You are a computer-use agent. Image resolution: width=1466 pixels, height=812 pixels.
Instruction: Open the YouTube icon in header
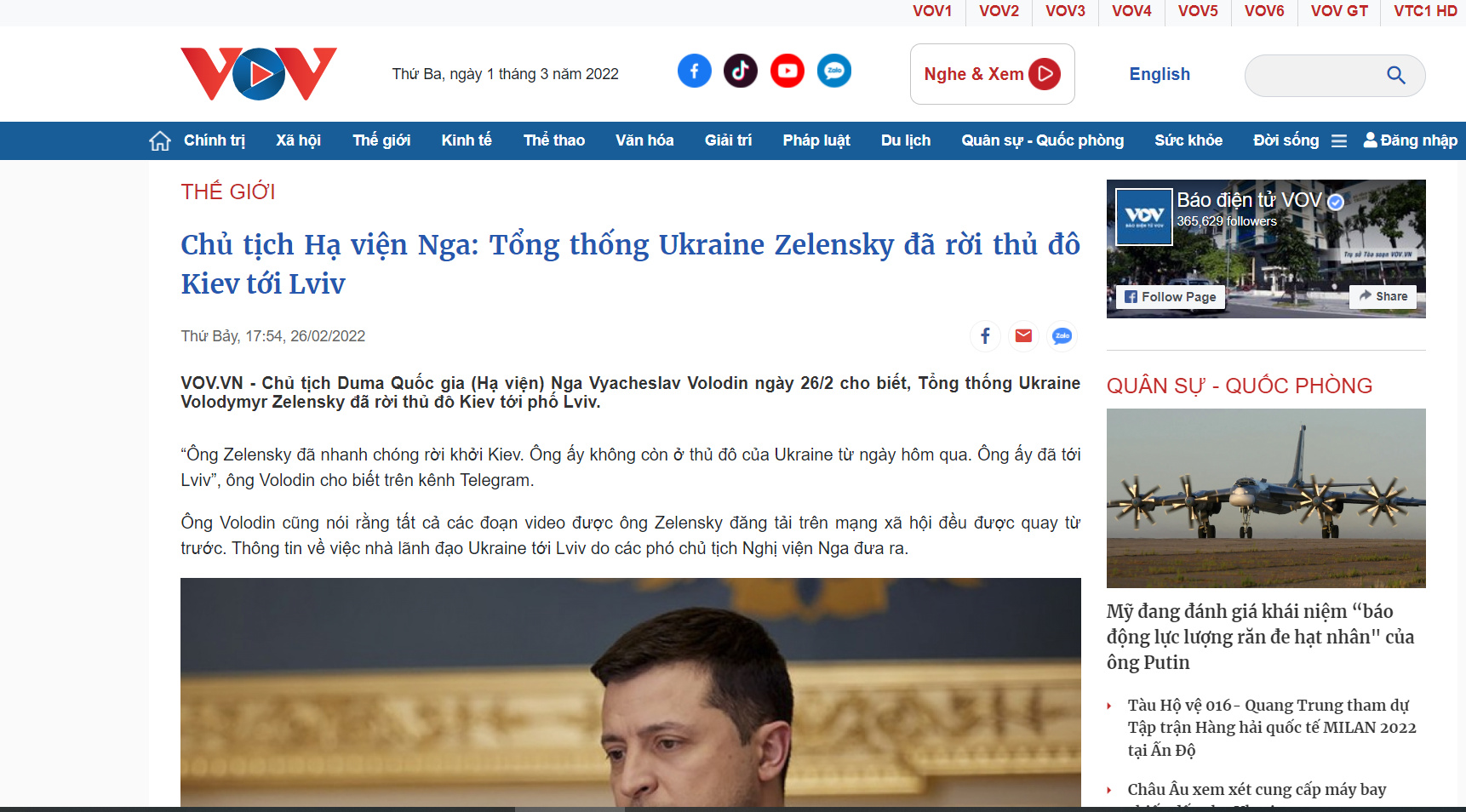[787, 71]
